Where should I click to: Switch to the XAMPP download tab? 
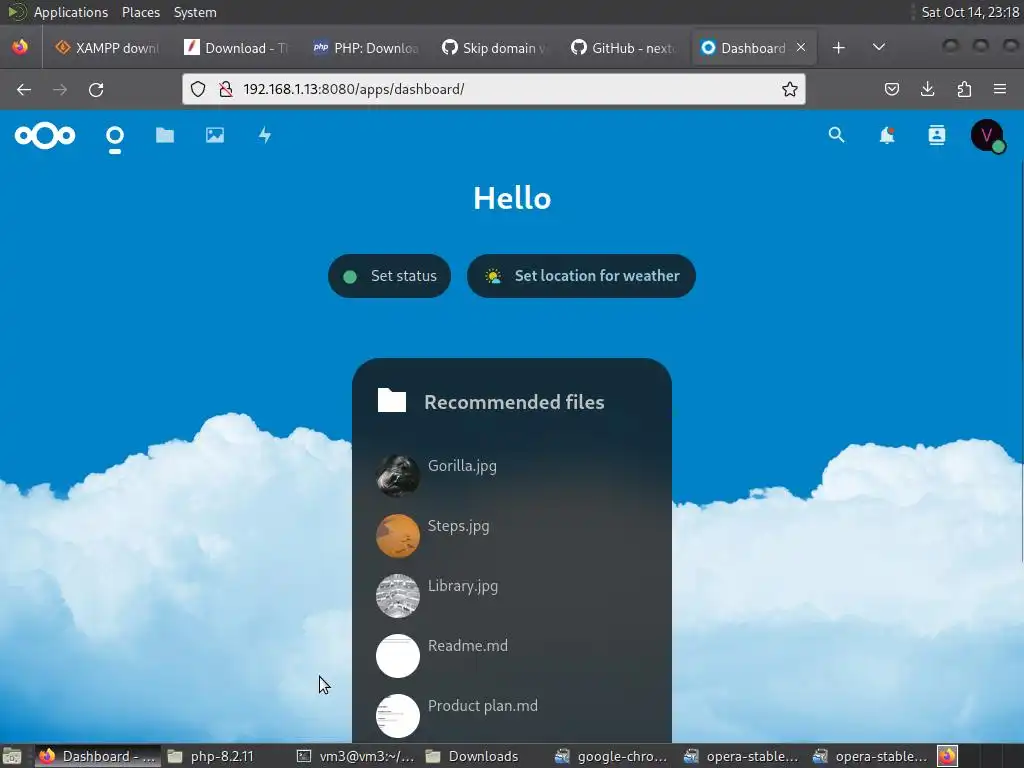pos(107,48)
